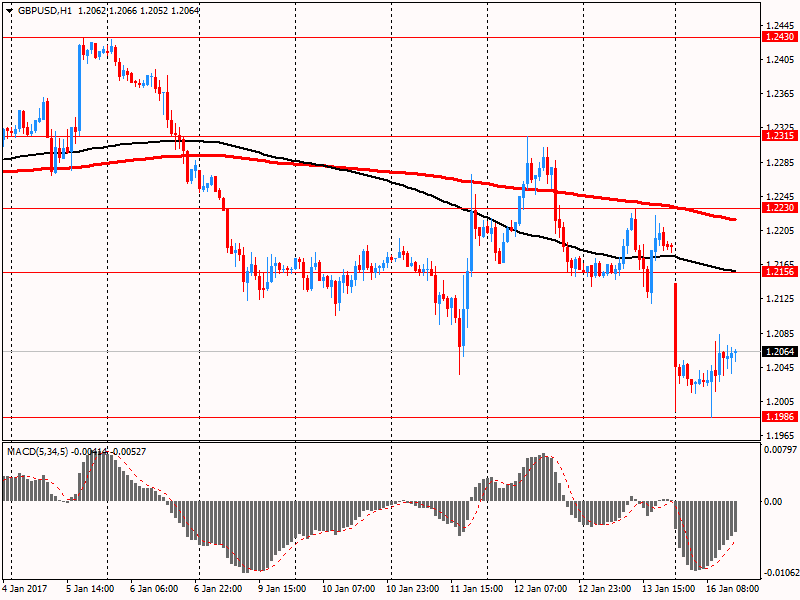Click the 5 Jan 14:00 time label
The height and width of the screenshot is (600, 800).
[90, 588]
